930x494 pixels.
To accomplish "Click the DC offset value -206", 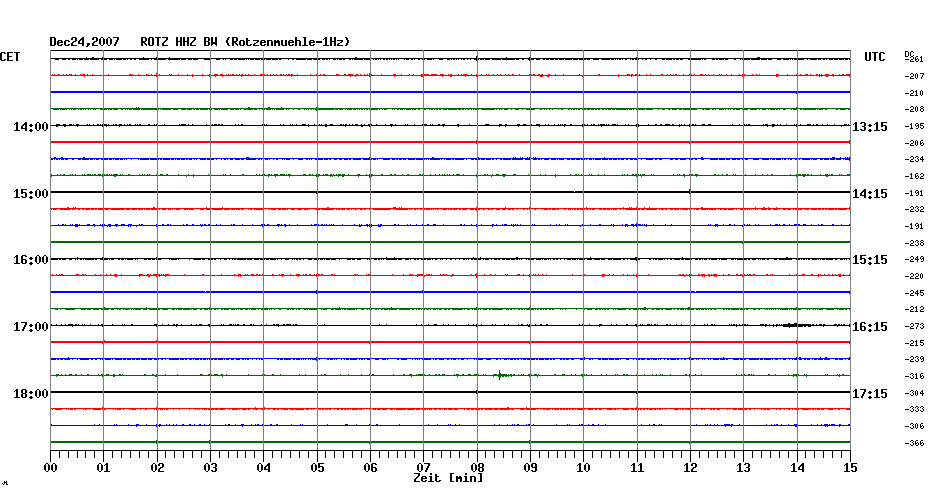I will [914, 144].
